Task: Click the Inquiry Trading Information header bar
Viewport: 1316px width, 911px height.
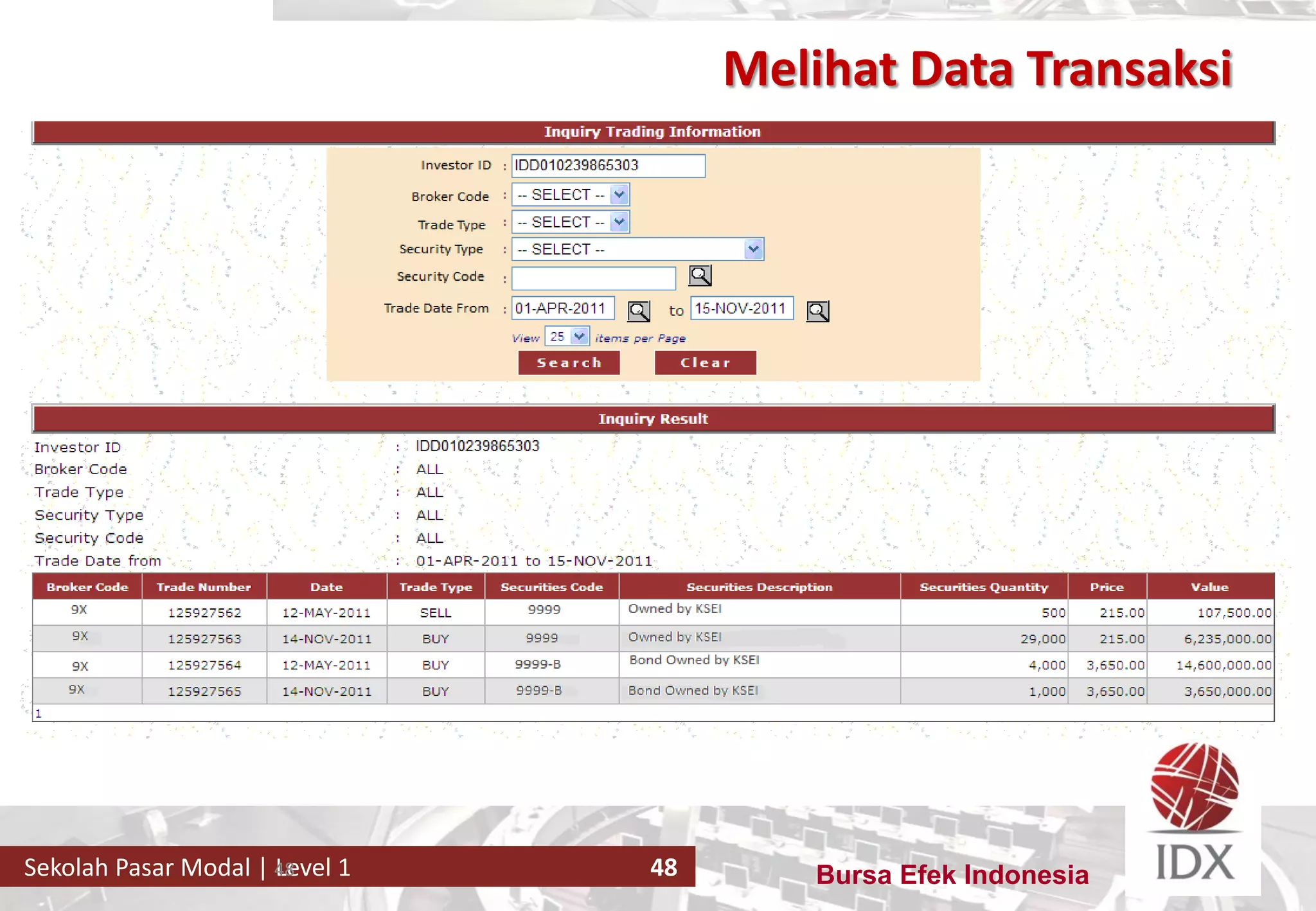Action: pyautogui.click(x=653, y=132)
